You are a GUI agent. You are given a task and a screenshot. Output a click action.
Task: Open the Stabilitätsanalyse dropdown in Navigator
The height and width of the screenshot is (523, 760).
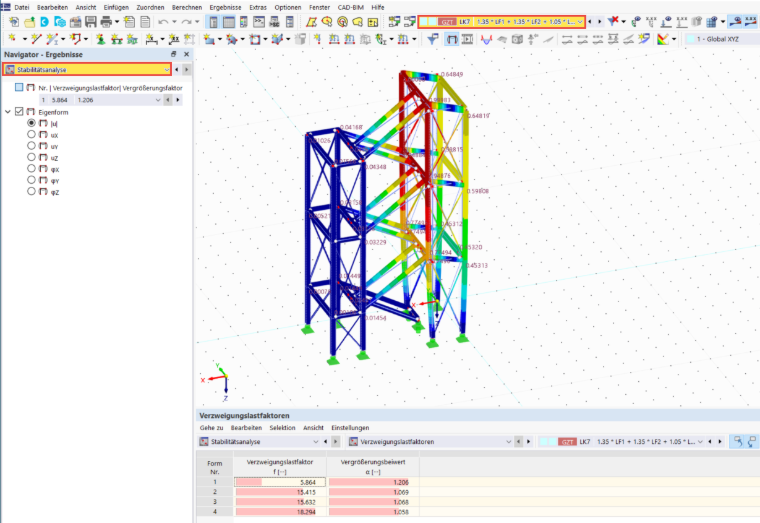click(87, 69)
